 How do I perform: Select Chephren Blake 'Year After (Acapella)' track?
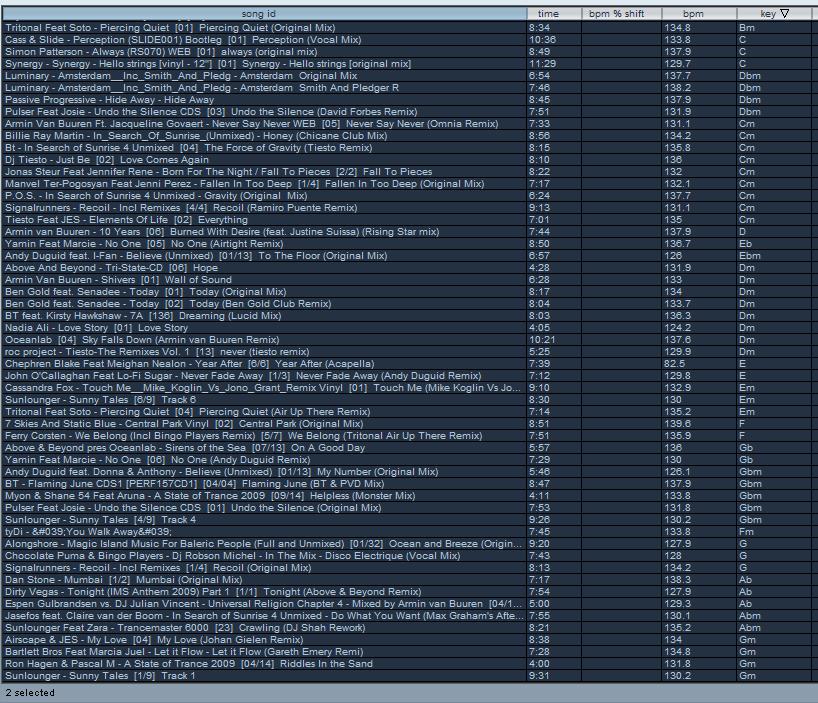[x=407, y=363]
